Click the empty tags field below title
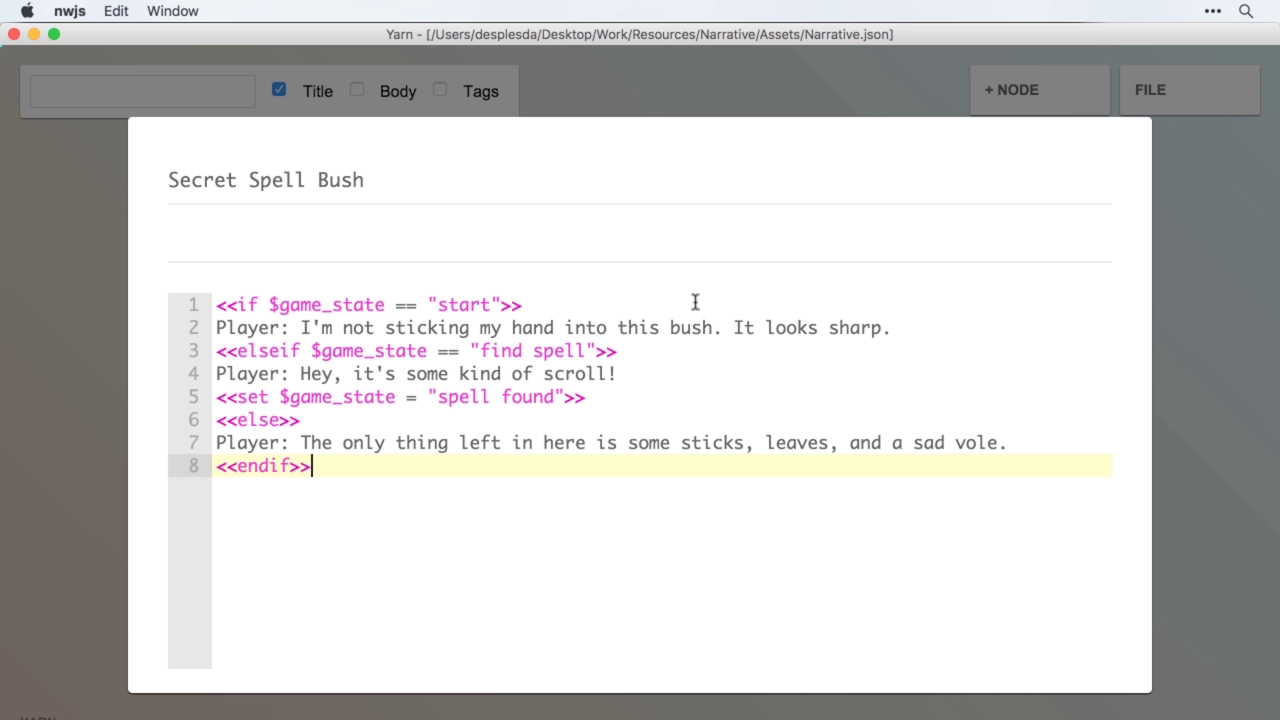 pos(640,234)
